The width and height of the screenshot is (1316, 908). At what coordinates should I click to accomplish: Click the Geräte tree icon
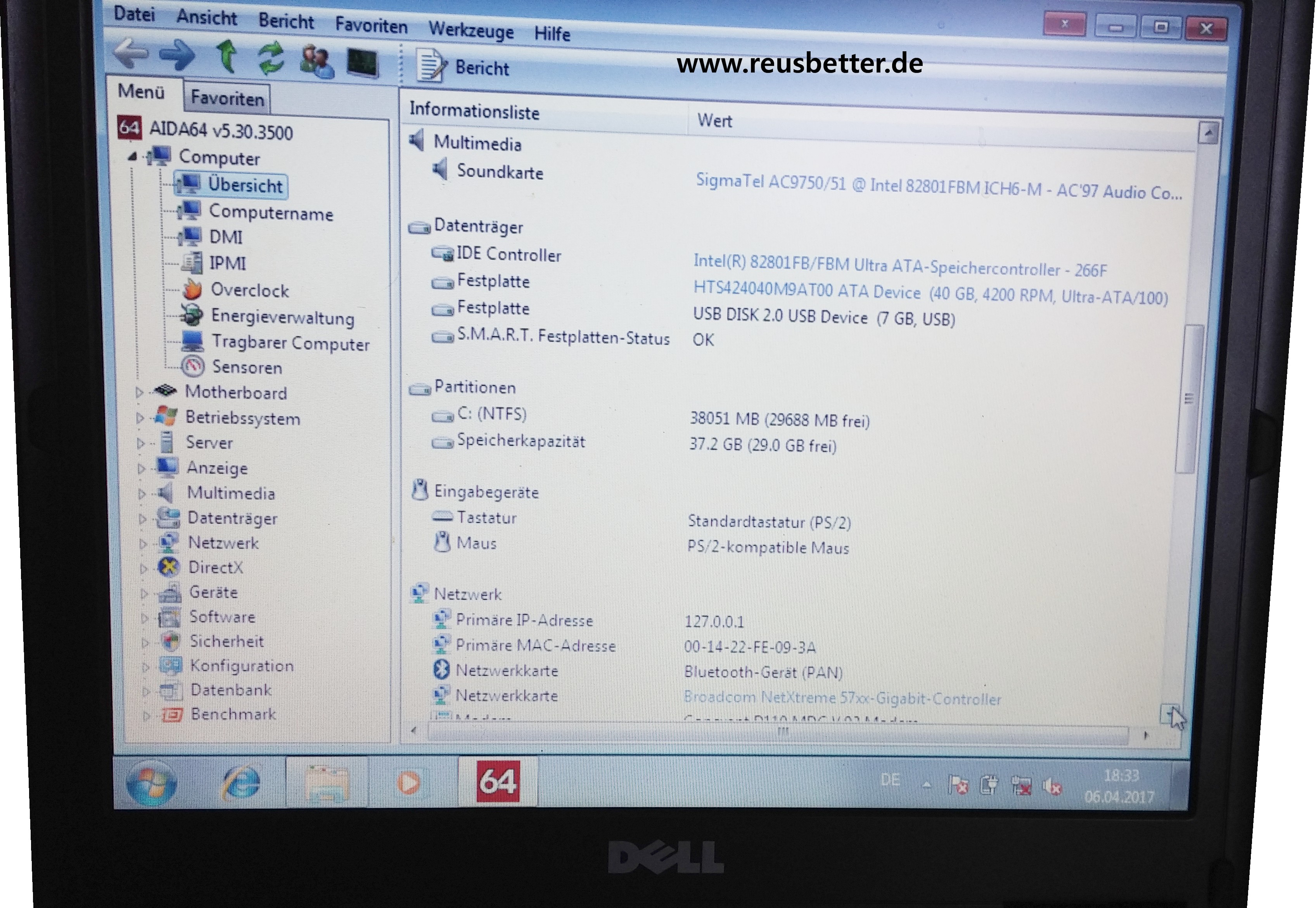(x=169, y=593)
